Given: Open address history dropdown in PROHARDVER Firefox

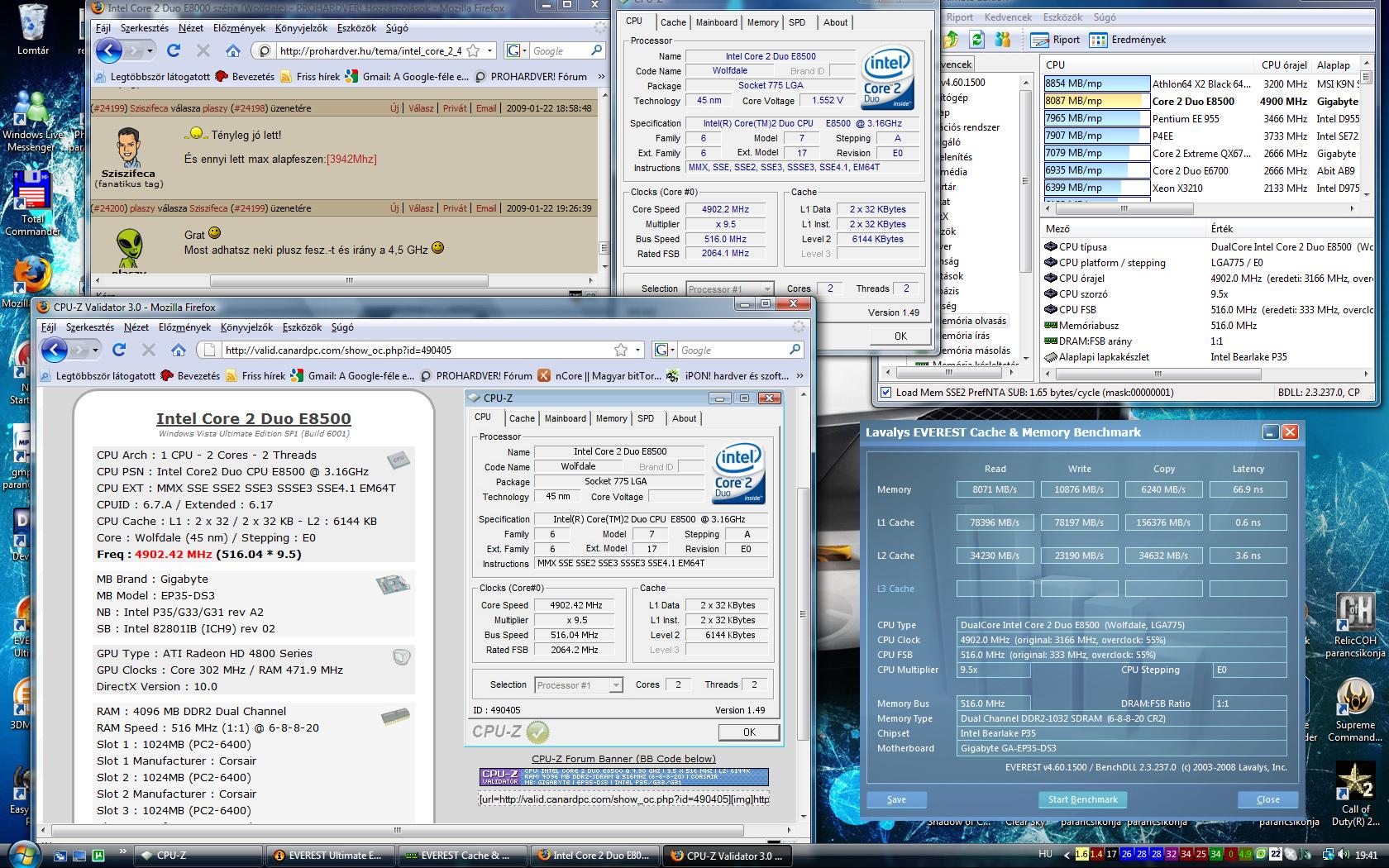Looking at the screenshot, I should [489, 50].
